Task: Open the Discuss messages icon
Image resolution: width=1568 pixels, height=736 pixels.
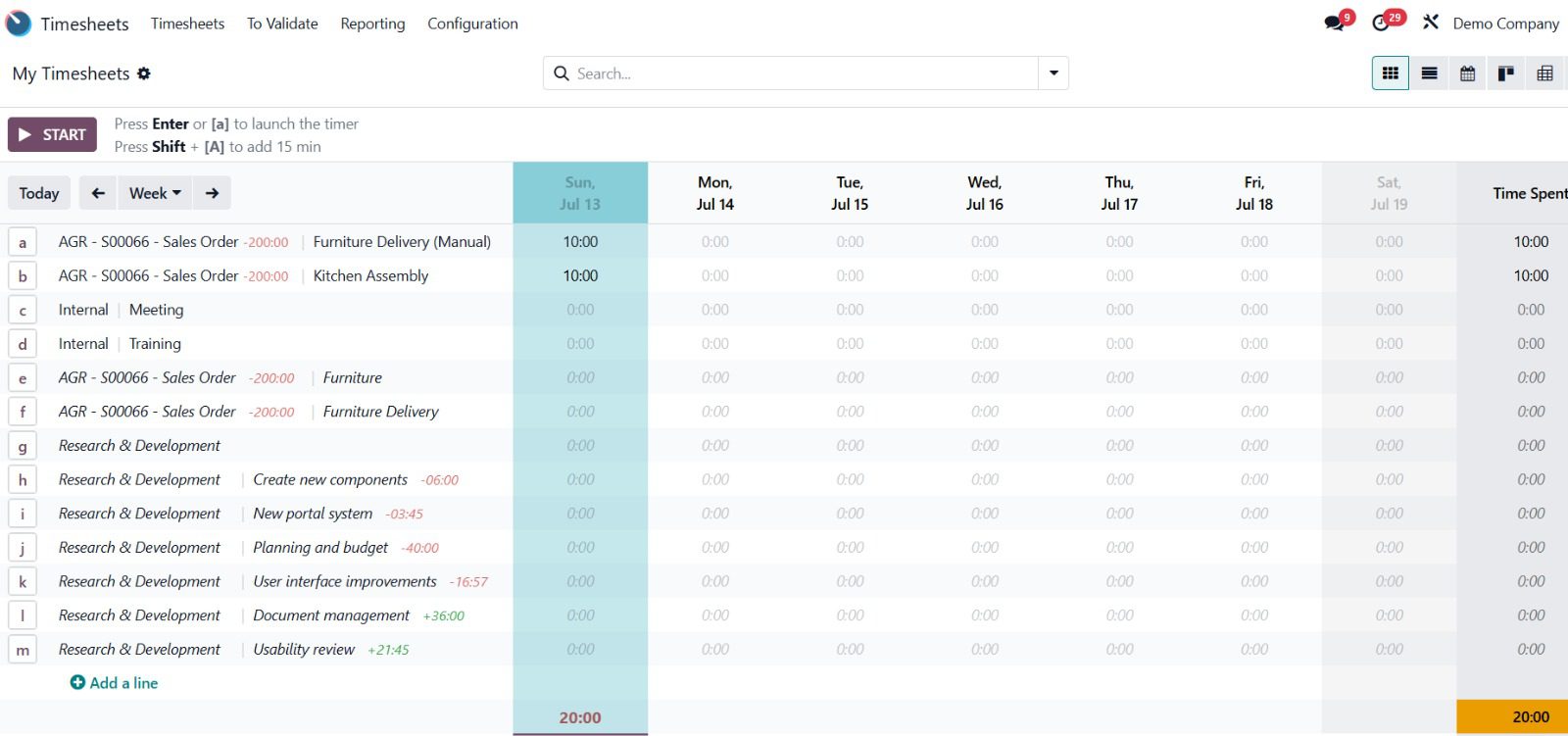Action: 1334,23
